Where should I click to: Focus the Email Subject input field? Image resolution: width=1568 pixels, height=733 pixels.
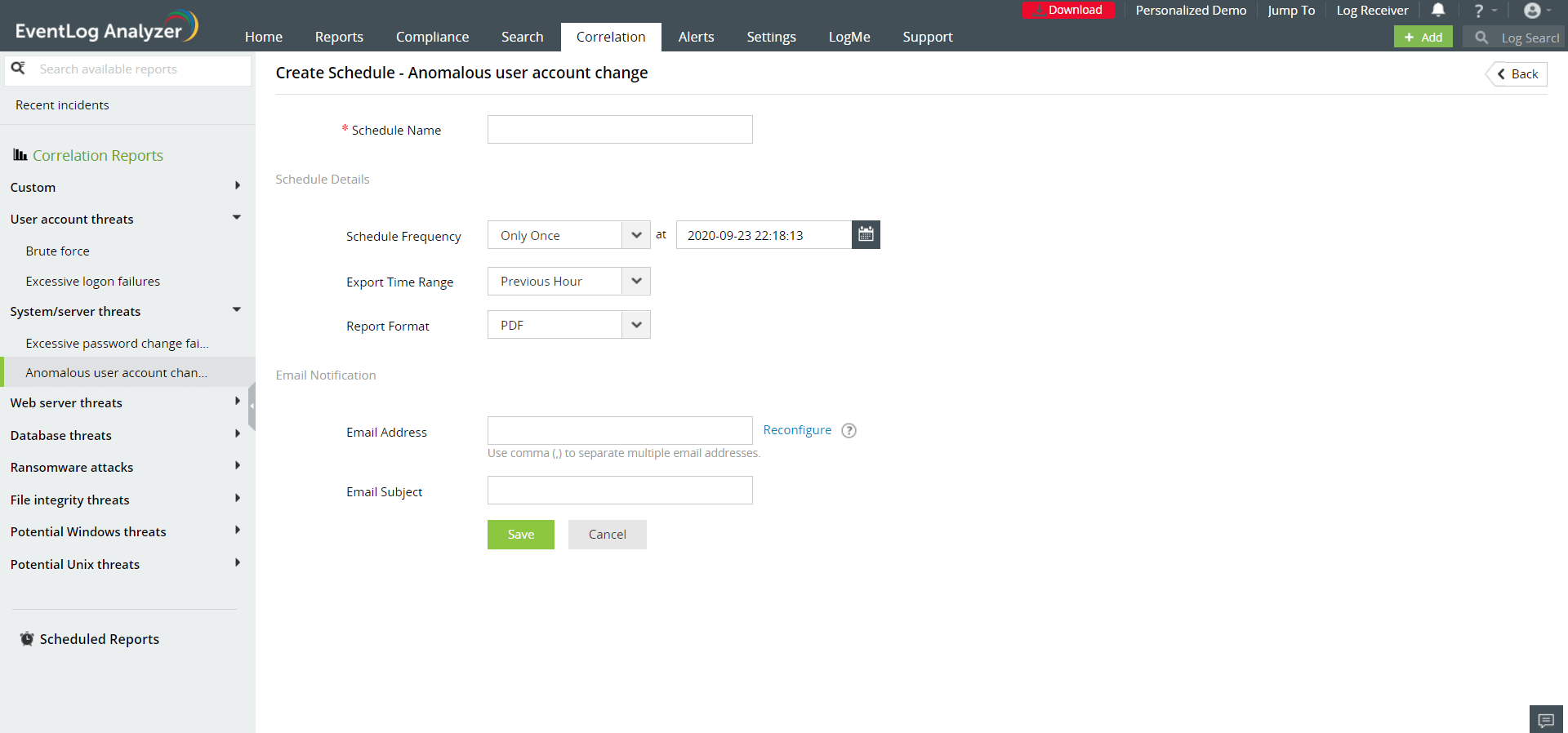[x=620, y=491]
